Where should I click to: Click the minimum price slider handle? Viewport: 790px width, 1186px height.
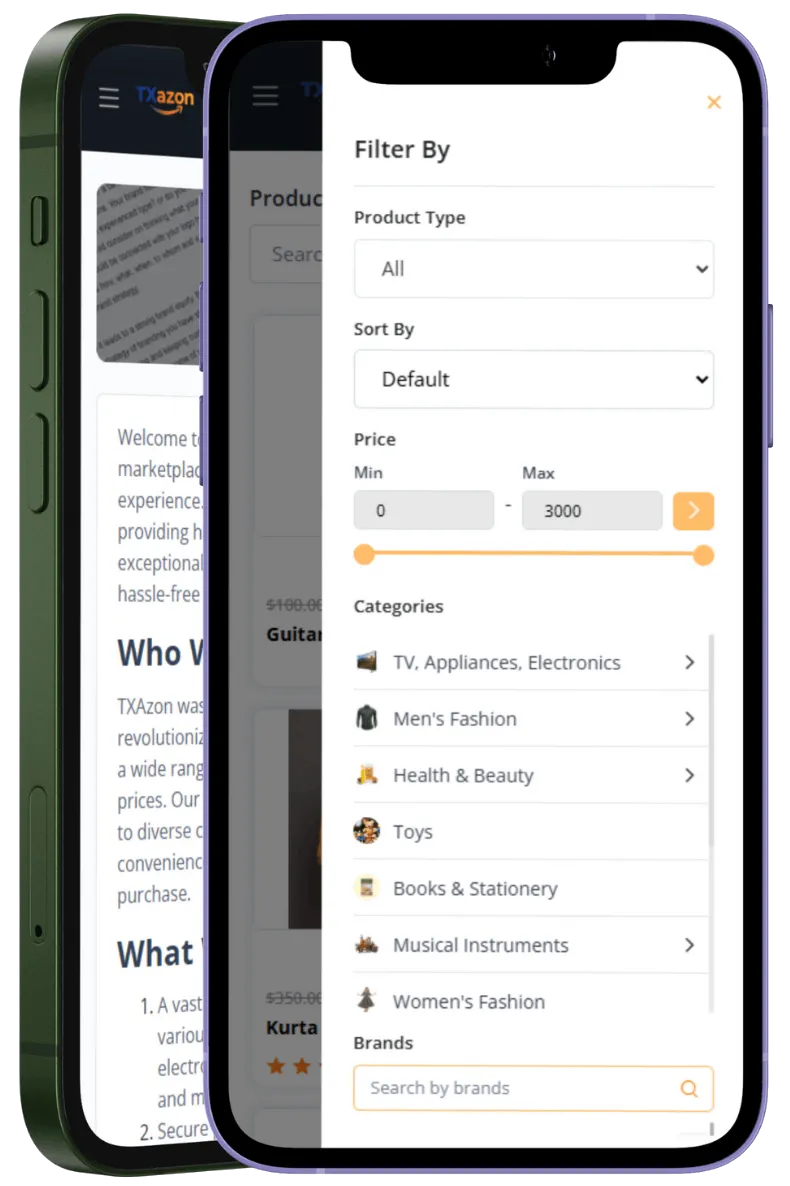pyautogui.click(x=364, y=554)
